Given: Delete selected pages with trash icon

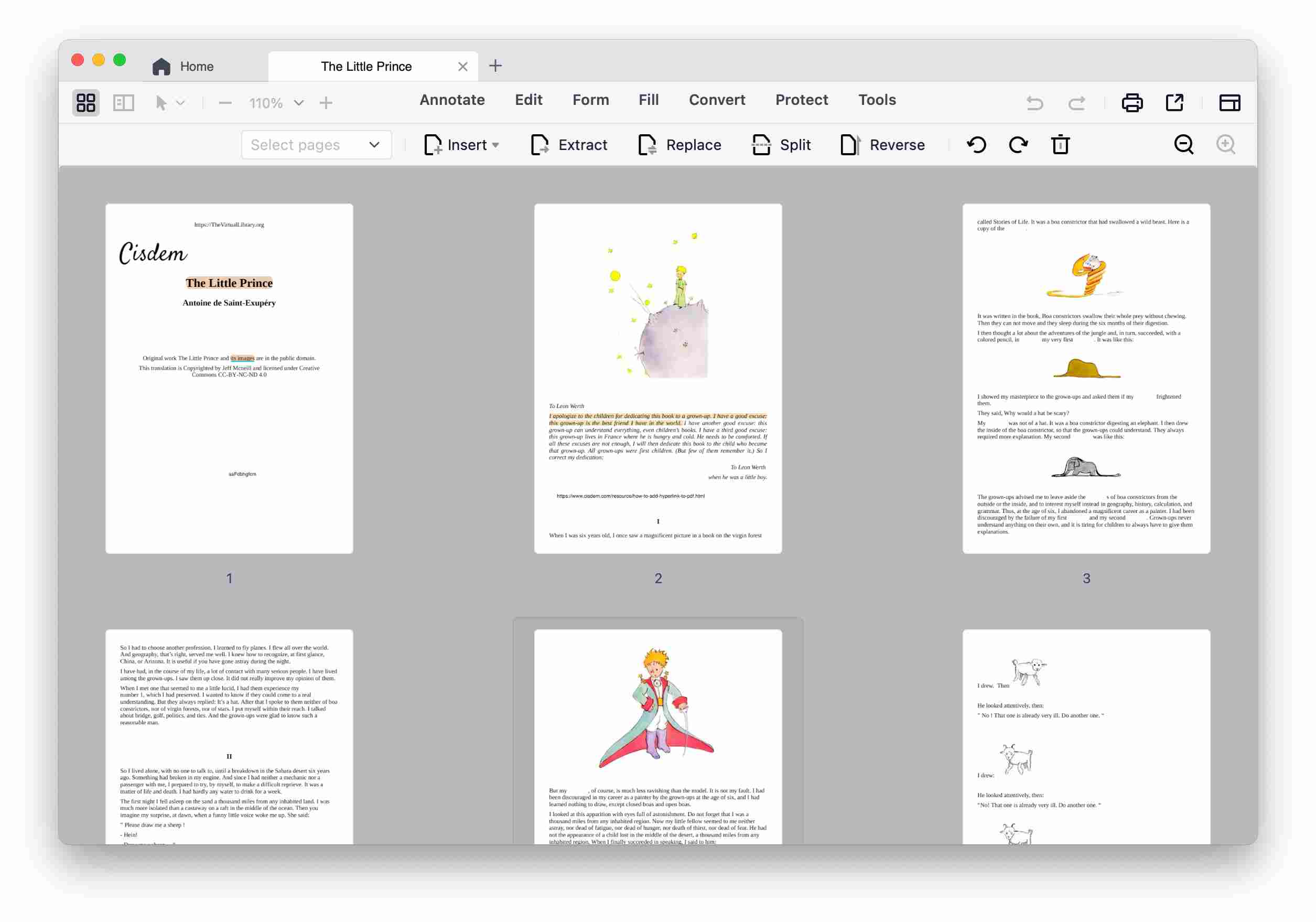Looking at the screenshot, I should 1060,145.
